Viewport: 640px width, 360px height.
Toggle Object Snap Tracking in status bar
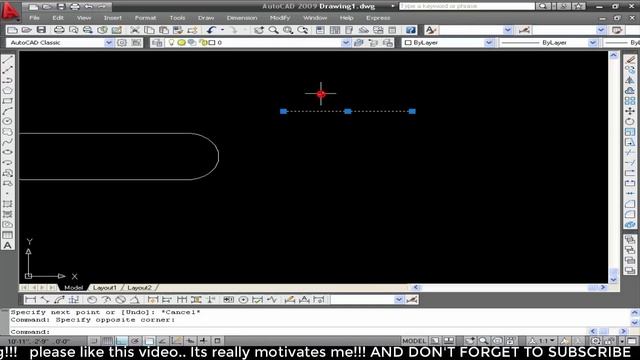coord(163,341)
